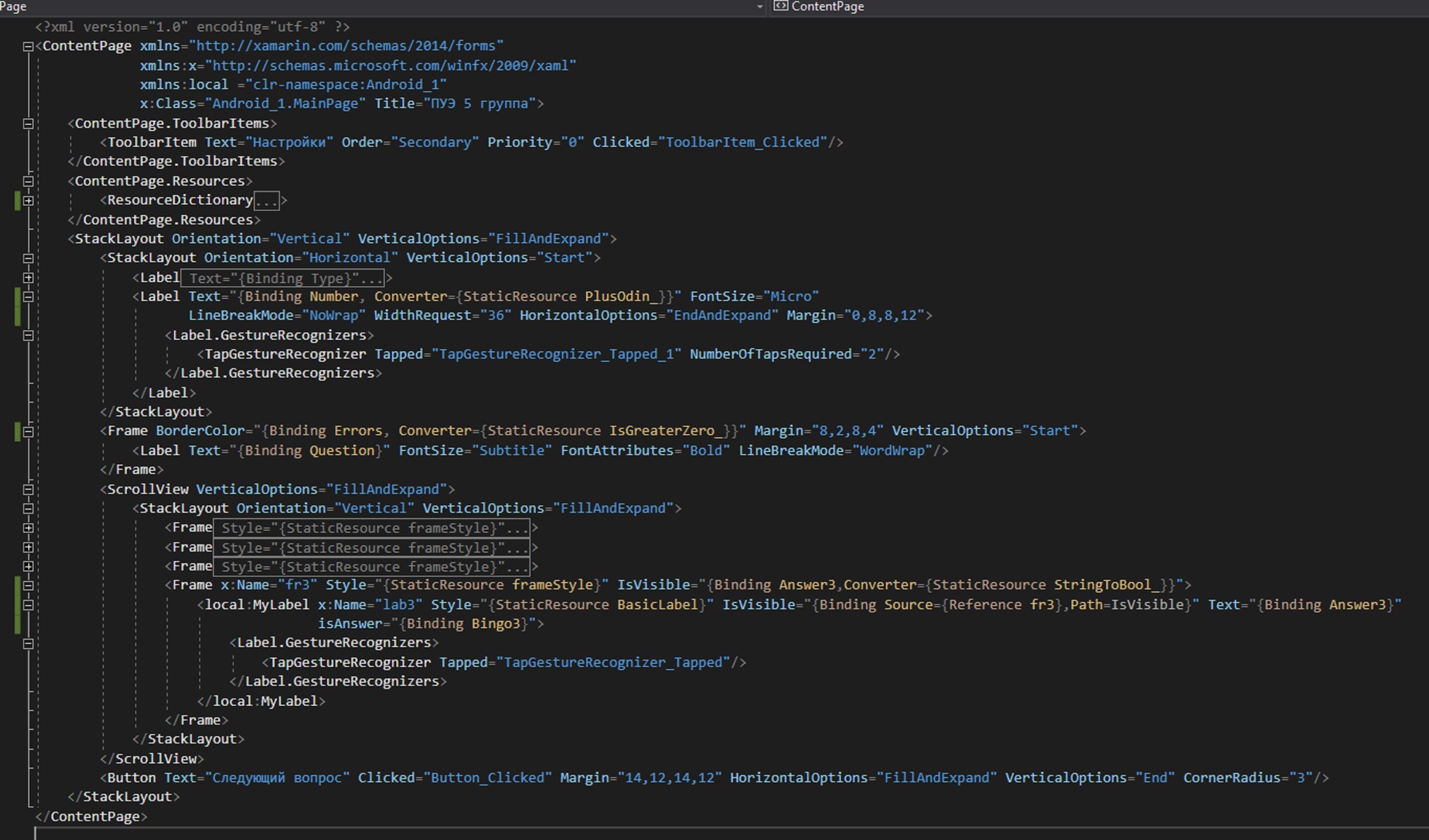
Task: Open the ContentPage member dropdown at top
Action: pyautogui.click(x=828, y=6)
